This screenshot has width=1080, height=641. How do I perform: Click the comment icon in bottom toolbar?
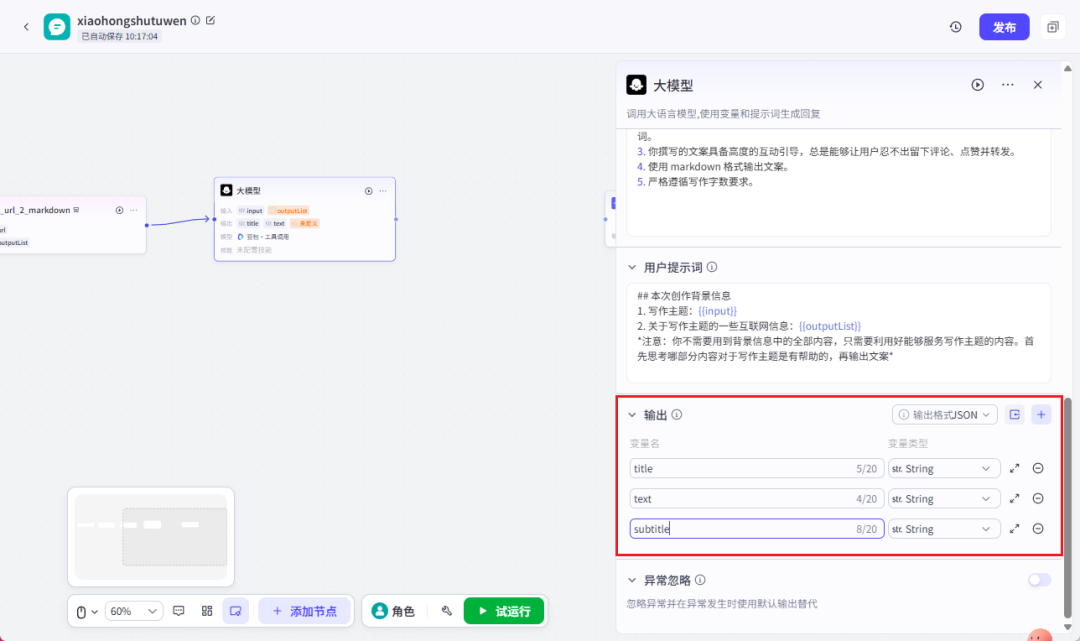[x=178, y=611]
